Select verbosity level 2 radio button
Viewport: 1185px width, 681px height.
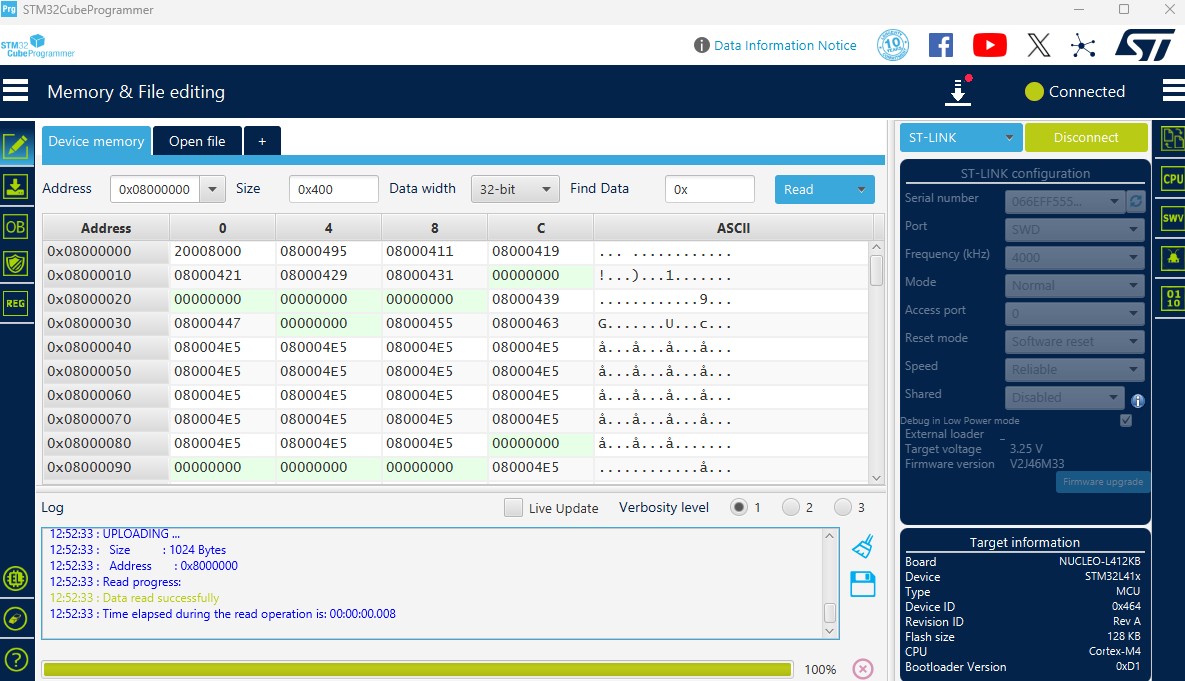(791, 508)
